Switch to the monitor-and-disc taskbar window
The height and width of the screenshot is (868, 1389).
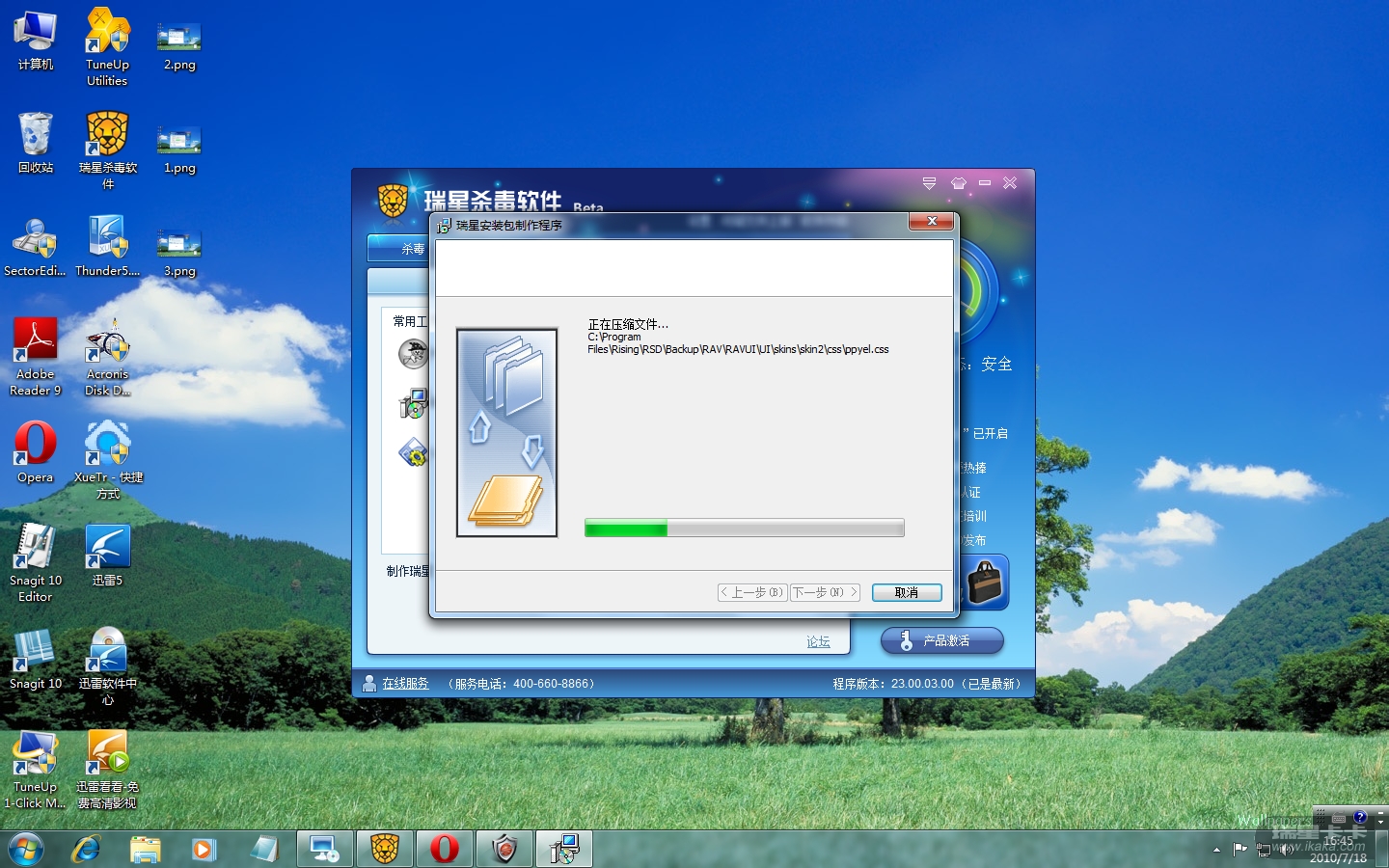pyautogui.click(x=324, y=849)
